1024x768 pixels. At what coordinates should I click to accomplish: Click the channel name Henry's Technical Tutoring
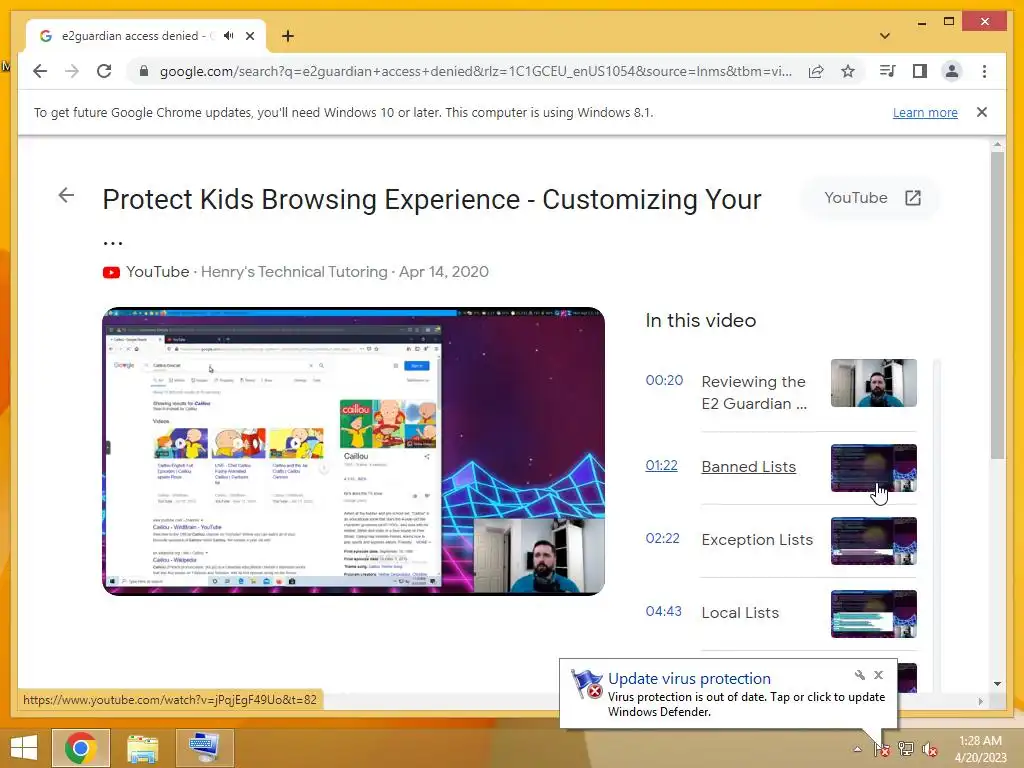294,272
